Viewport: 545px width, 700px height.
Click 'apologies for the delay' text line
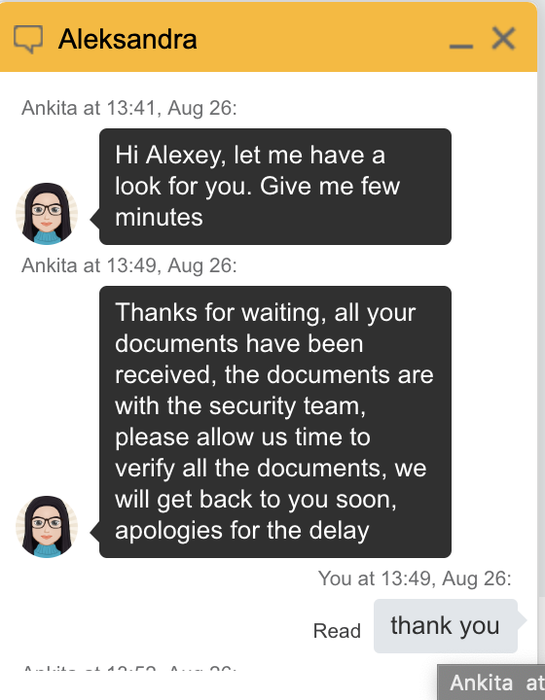(x=242, y=531)
